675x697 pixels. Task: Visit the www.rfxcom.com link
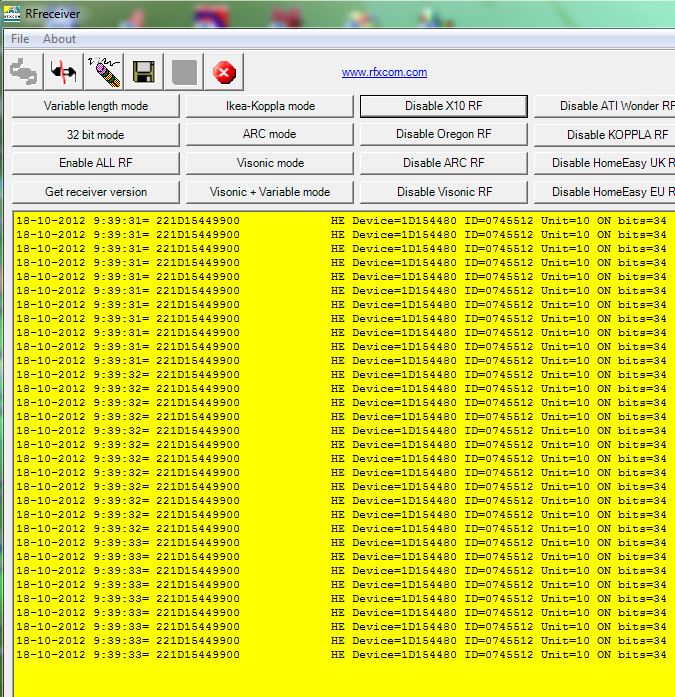(x=384, y=72)
